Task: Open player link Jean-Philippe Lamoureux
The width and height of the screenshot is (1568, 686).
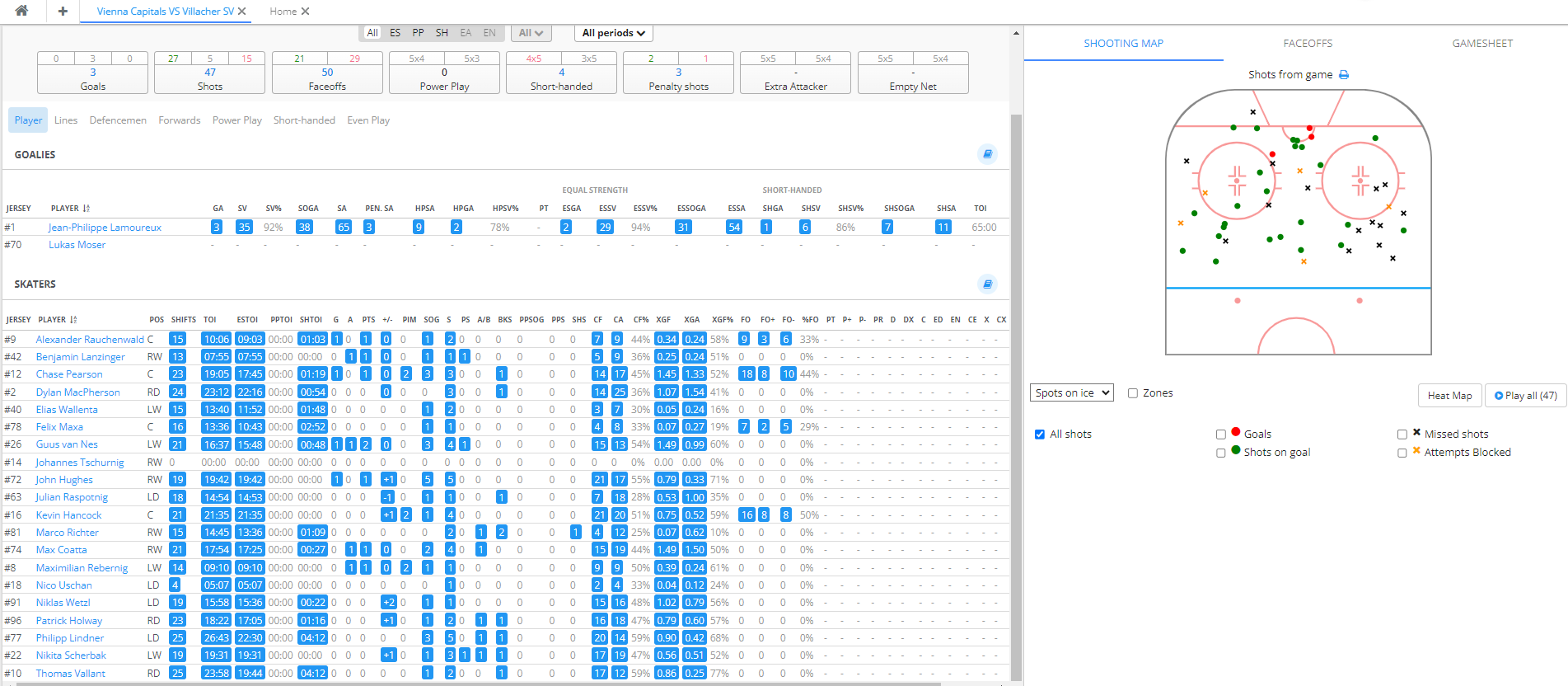Action: coord(105,228)
